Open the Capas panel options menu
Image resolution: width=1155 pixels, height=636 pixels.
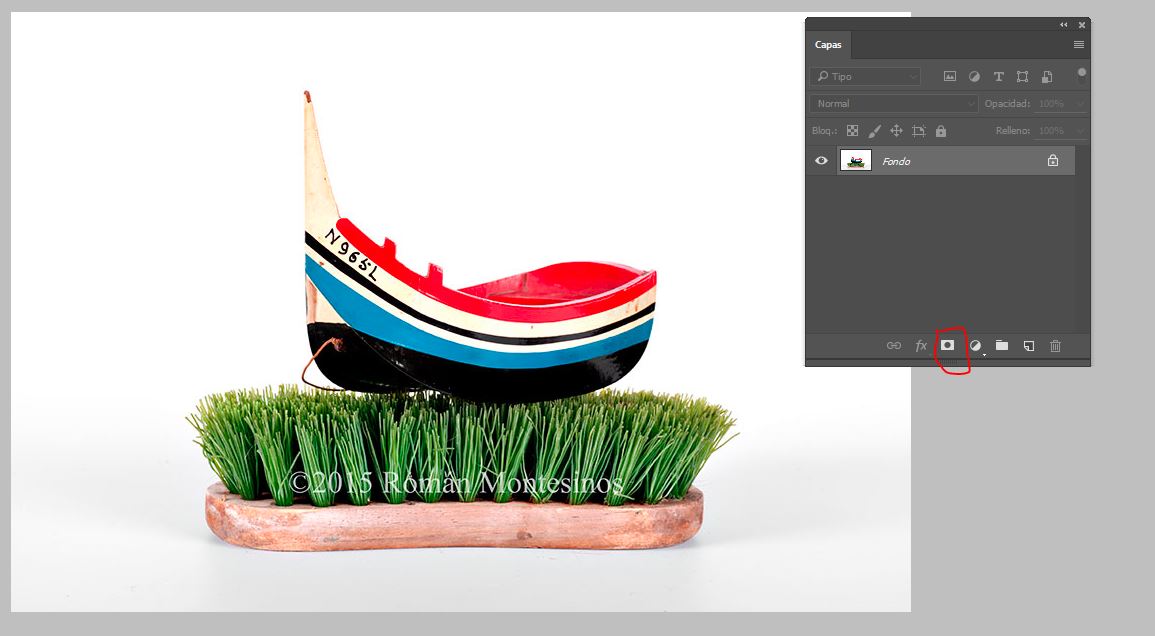(x=1079, y=45)
